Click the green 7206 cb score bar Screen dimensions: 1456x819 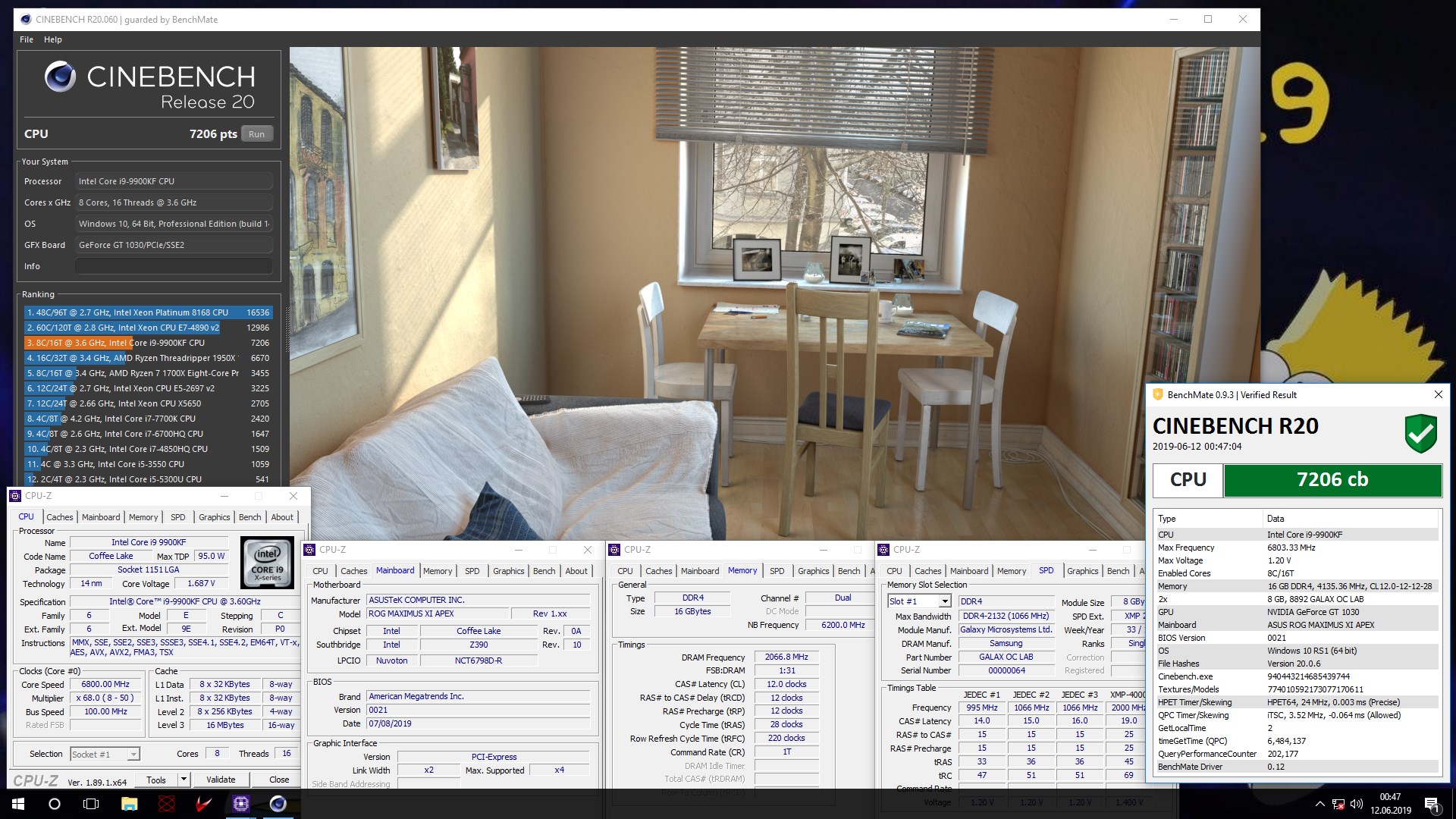pos(1332,479)
